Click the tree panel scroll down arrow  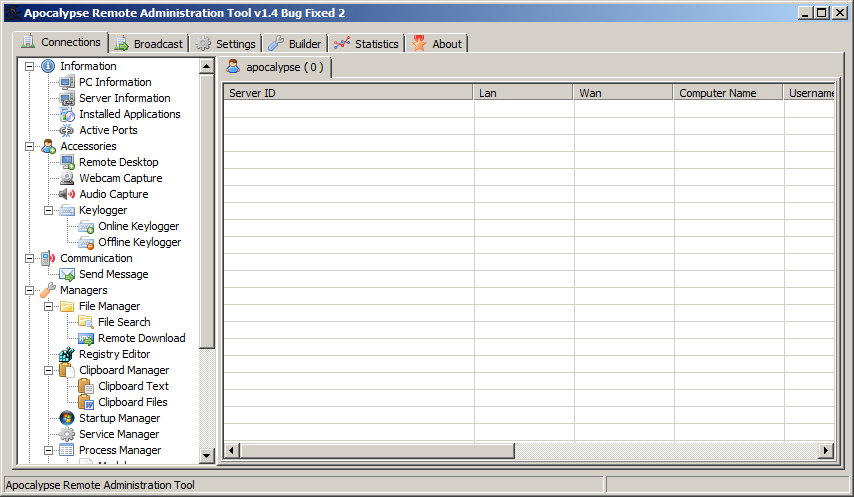point(207,456)
